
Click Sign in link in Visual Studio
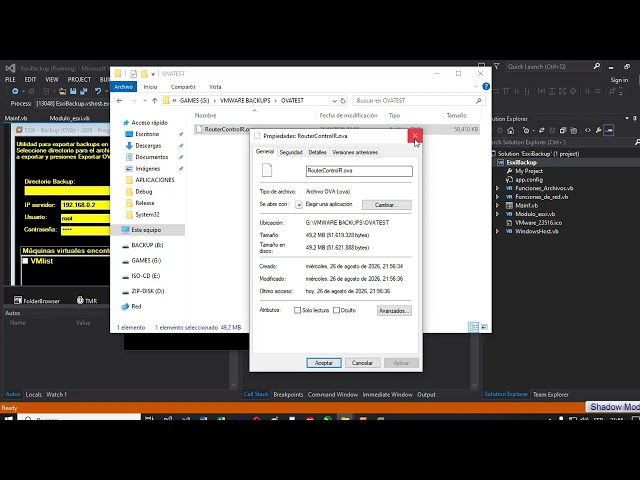tap(619, 80)
